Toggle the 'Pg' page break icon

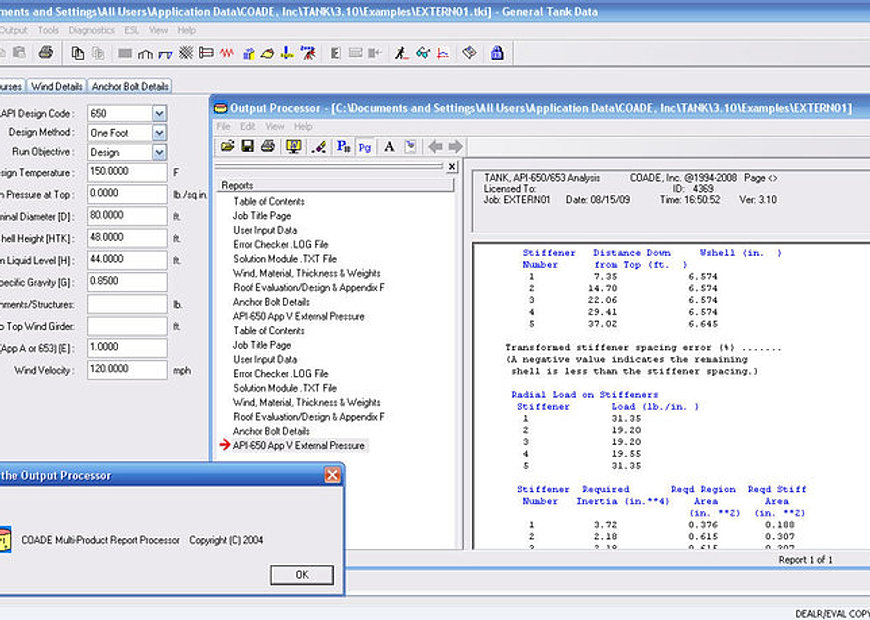pos(365,146)
